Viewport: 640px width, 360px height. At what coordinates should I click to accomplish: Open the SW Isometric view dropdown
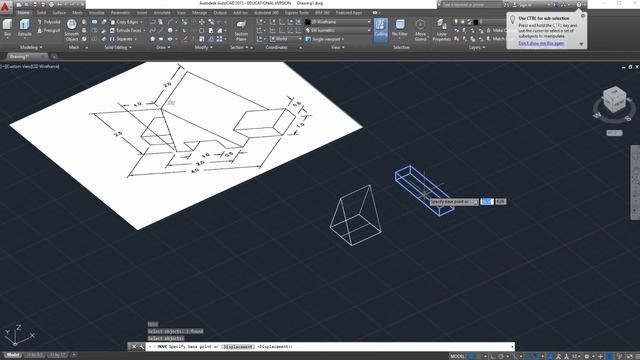pyautogui.click(x=339, y=30)
